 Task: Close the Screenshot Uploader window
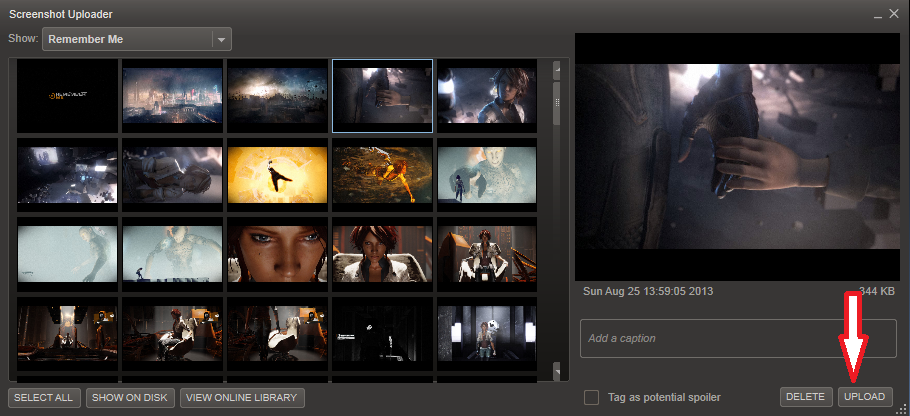(x=894, y=14)
